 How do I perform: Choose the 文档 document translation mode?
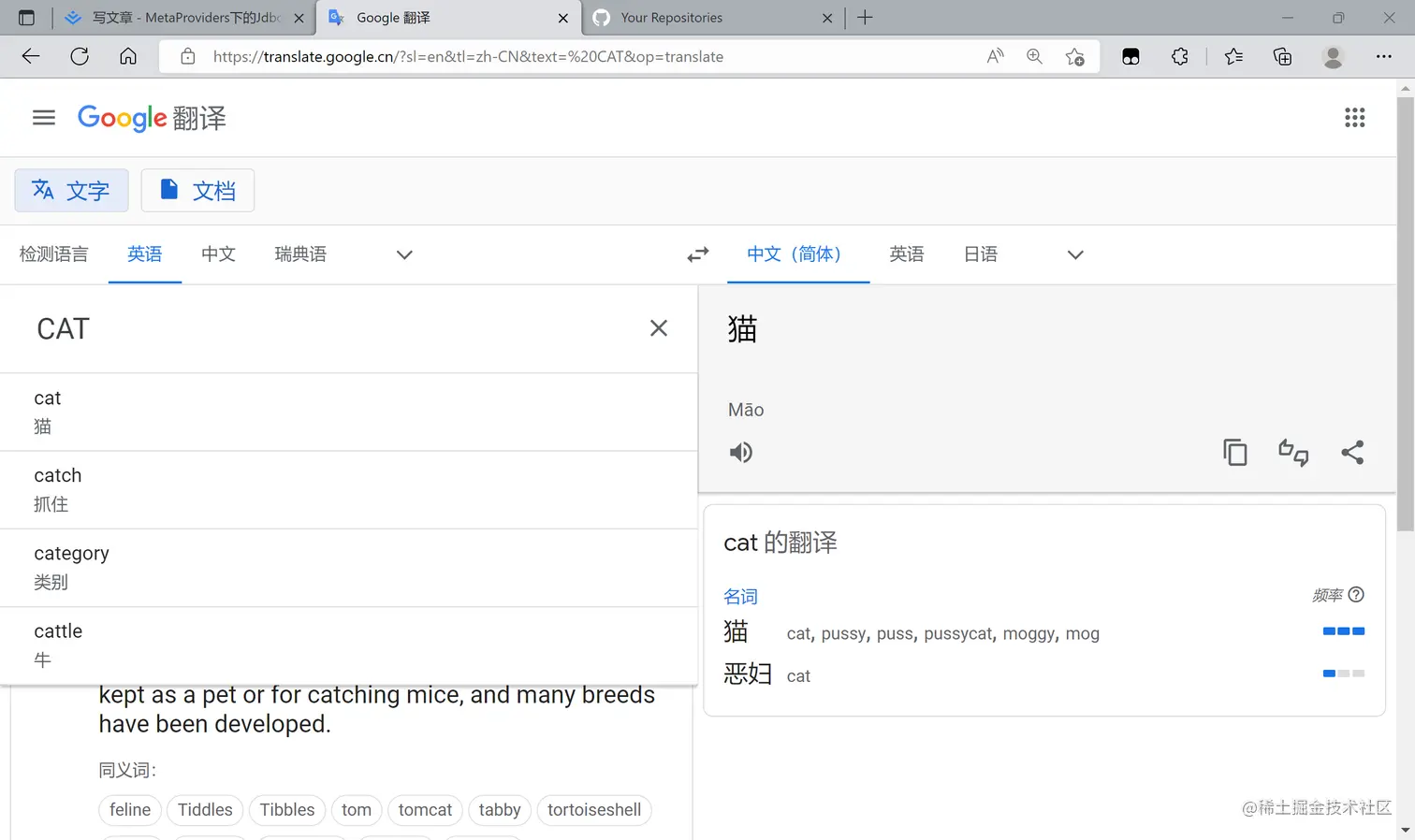(197, 191)
